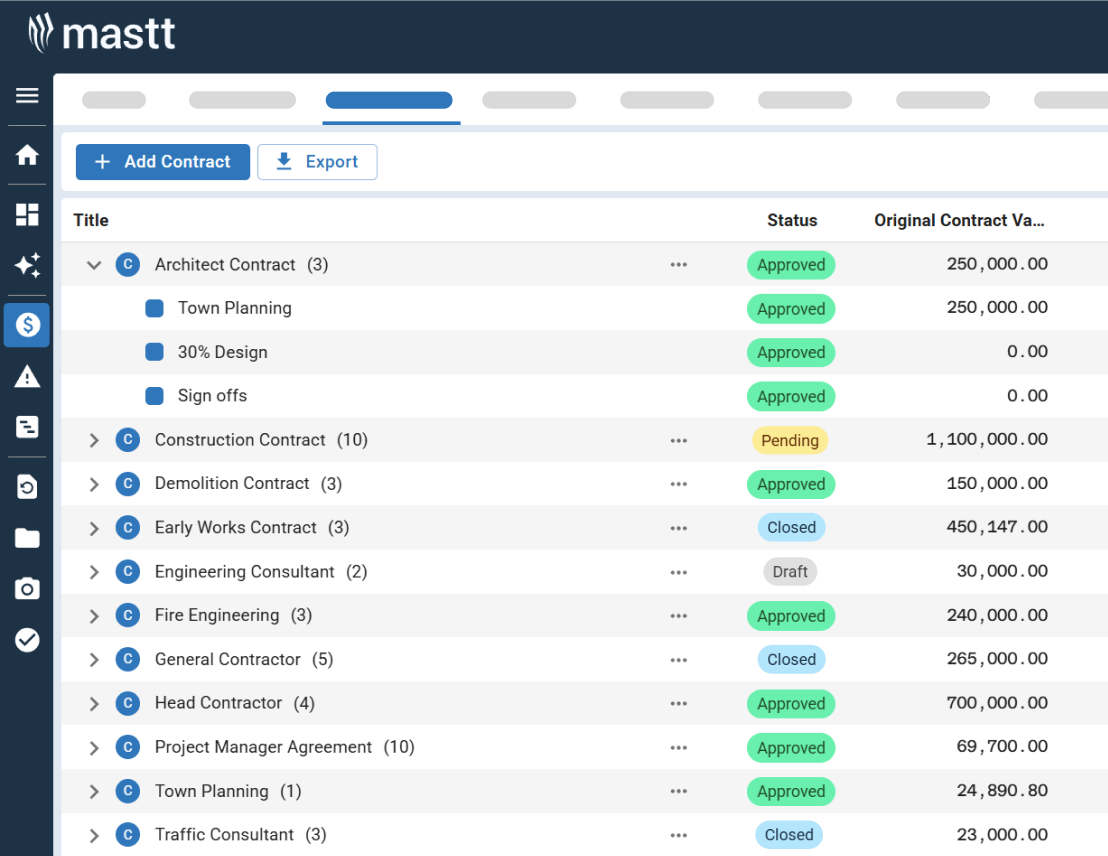Open the risks warning-triangle icon in sidebar
Image resolution: width=1108 pixels, height=856 pixels.
[27, 376]
